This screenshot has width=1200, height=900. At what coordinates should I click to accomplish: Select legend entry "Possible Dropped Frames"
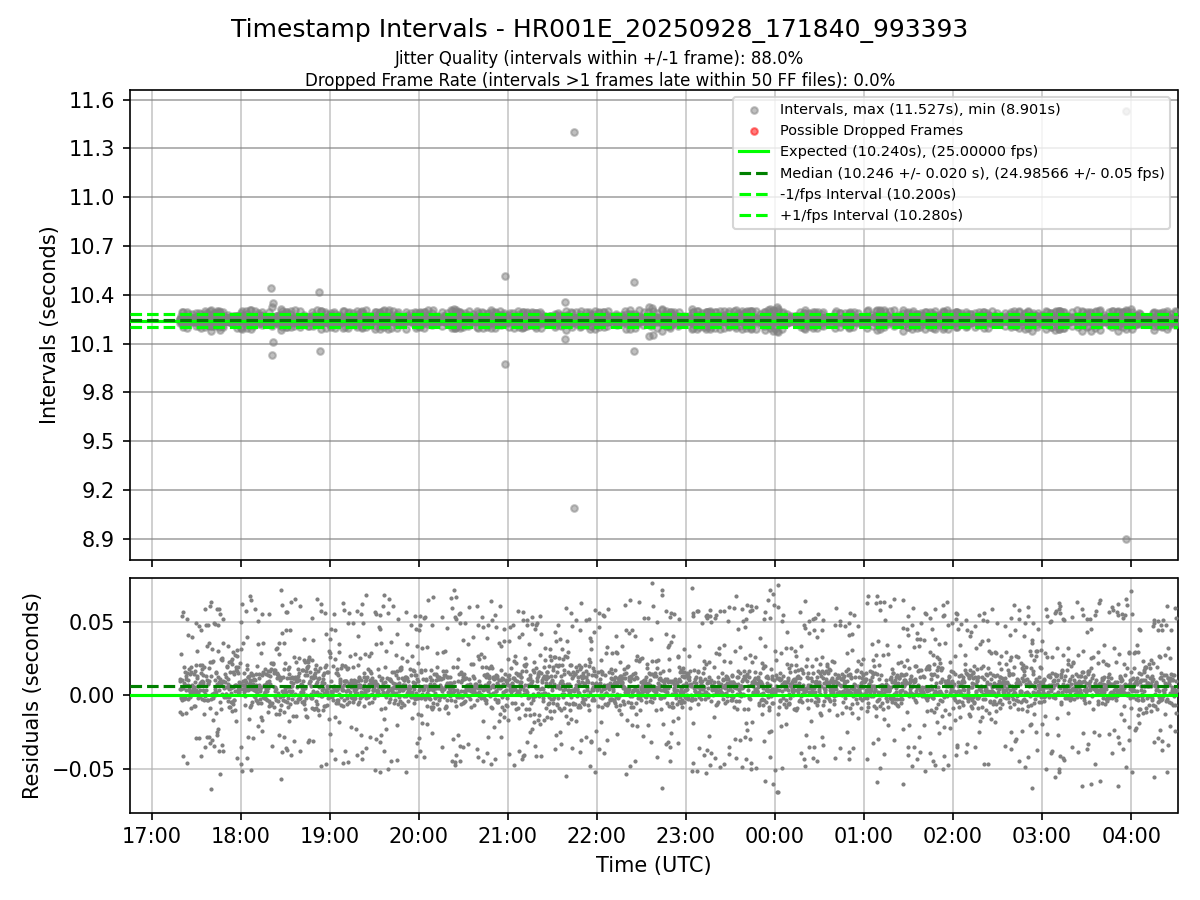coord(871,130)
